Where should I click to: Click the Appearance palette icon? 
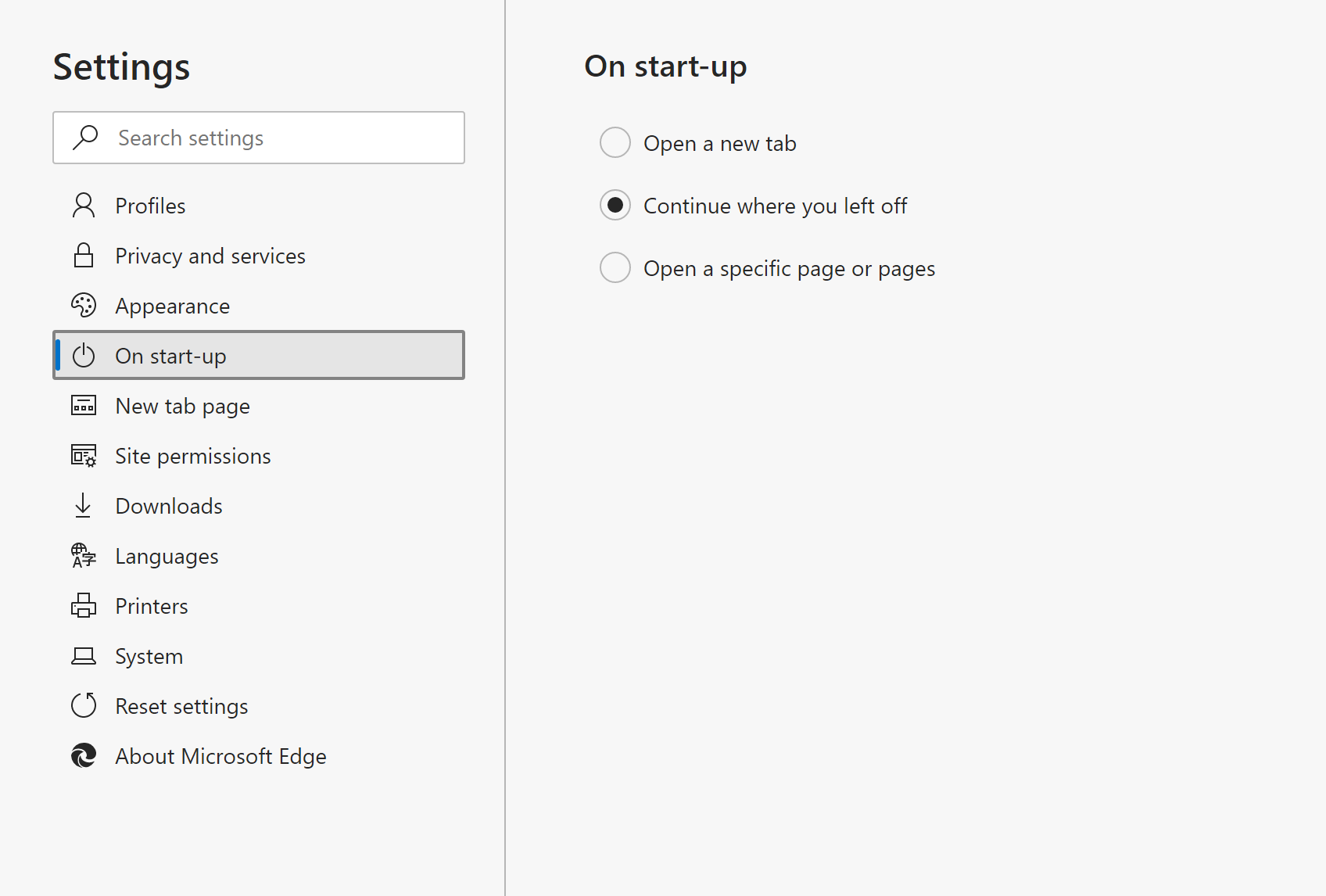(x=83, y=305)
